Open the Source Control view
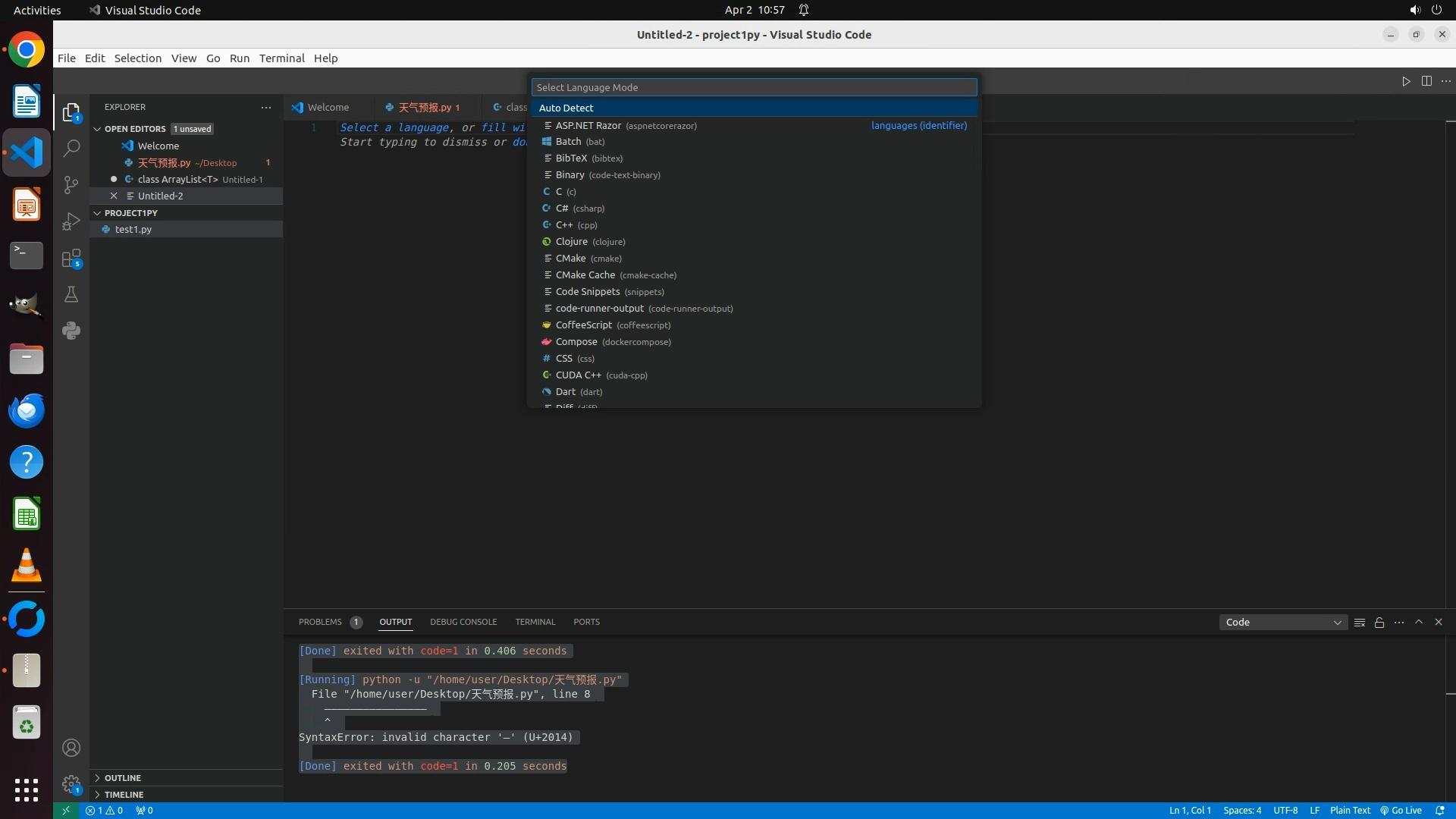1456x819 pixels. point(71,185)
